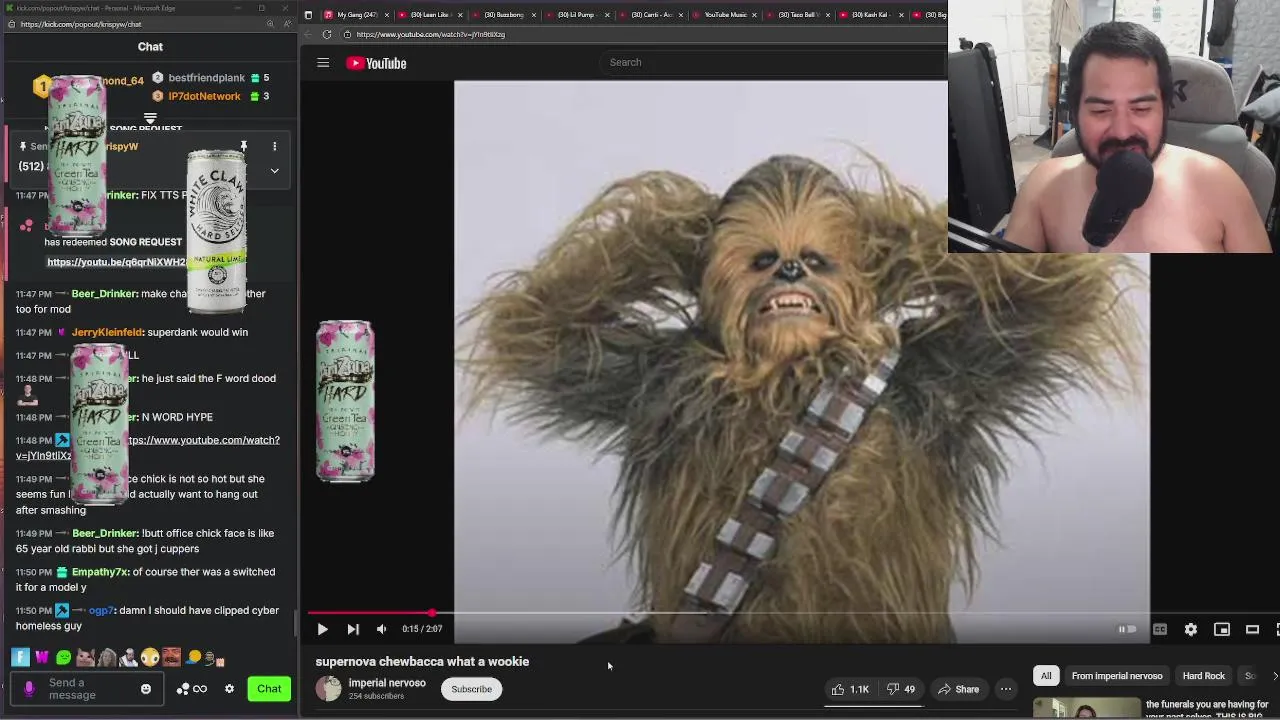The height and width of the screenshot is (720, 1280).
Task: Focus the Send a message field
Action: pyautogui.click(x=86, y=689)
